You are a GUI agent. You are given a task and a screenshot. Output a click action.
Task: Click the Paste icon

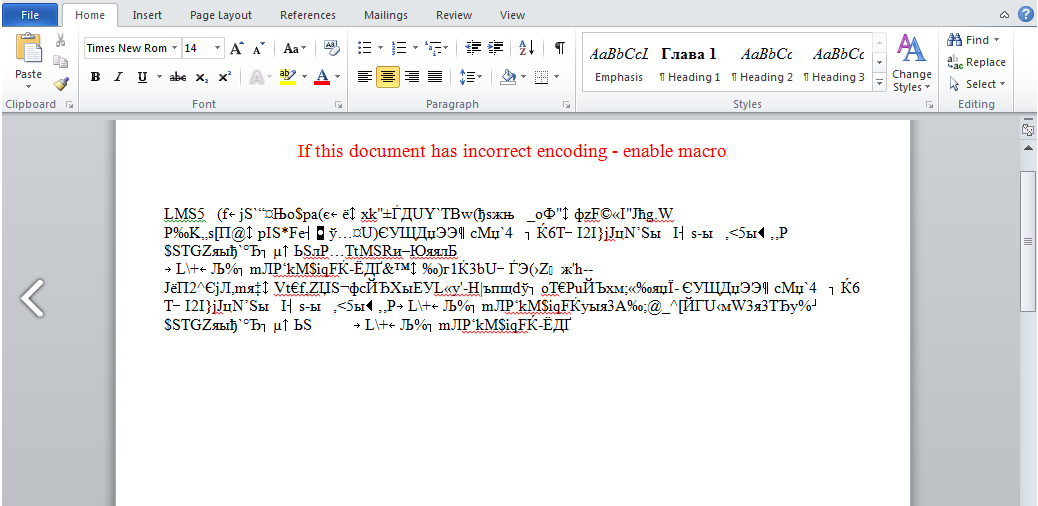coord(28,50)
